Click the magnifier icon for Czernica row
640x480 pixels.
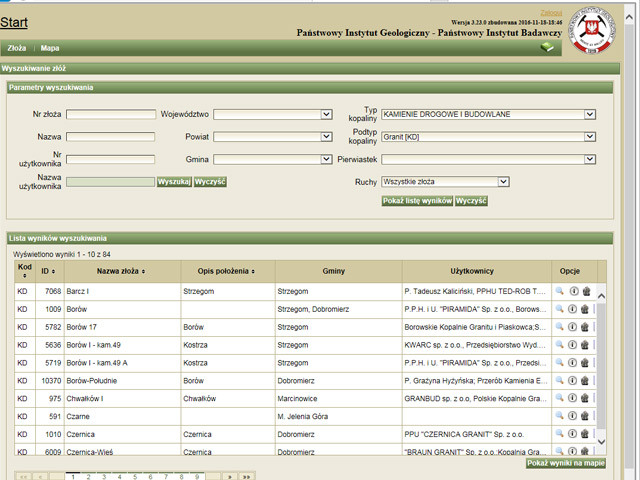(x=559, y=435)
